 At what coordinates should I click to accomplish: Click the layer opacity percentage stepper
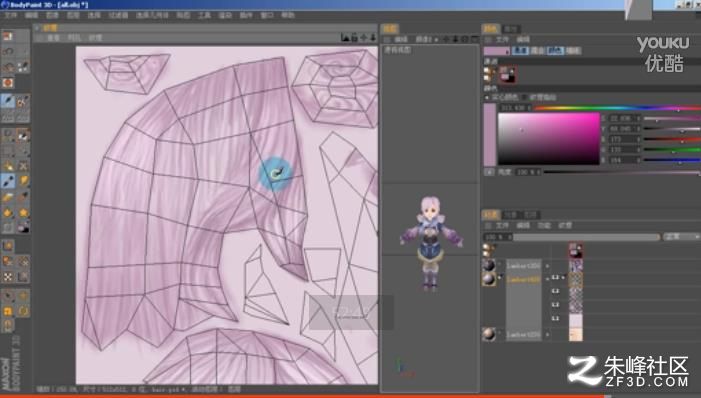[x=509, y=237]
